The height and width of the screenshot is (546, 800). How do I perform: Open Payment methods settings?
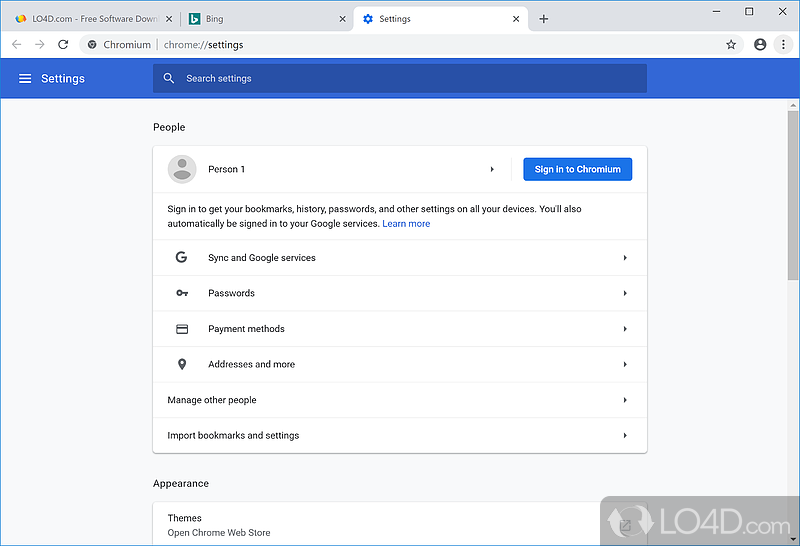click(400, 329)
